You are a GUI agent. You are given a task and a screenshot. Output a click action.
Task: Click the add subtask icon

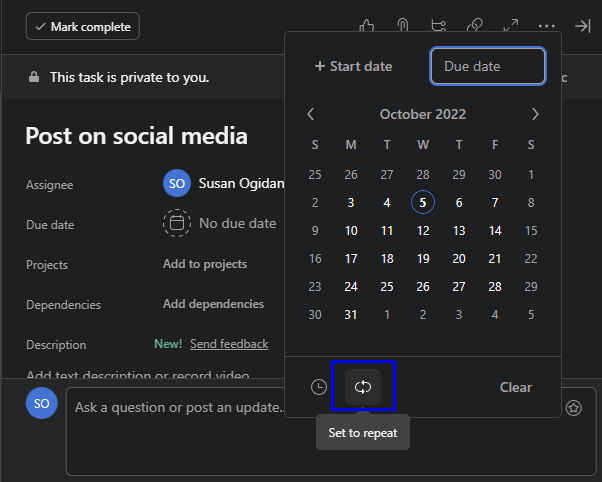pos(438,26)
